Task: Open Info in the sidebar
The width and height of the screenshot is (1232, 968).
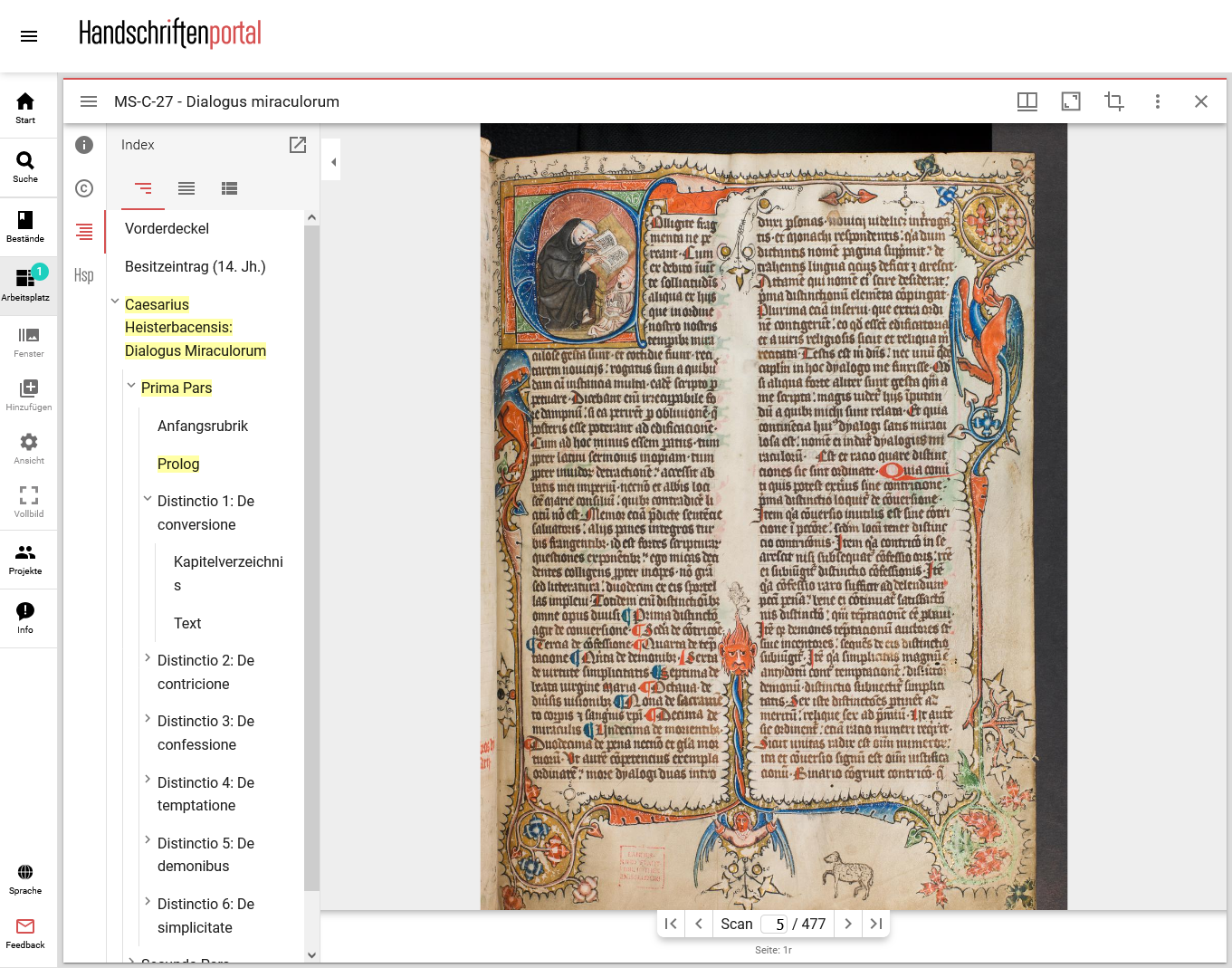Action: (x=25, y=618)
